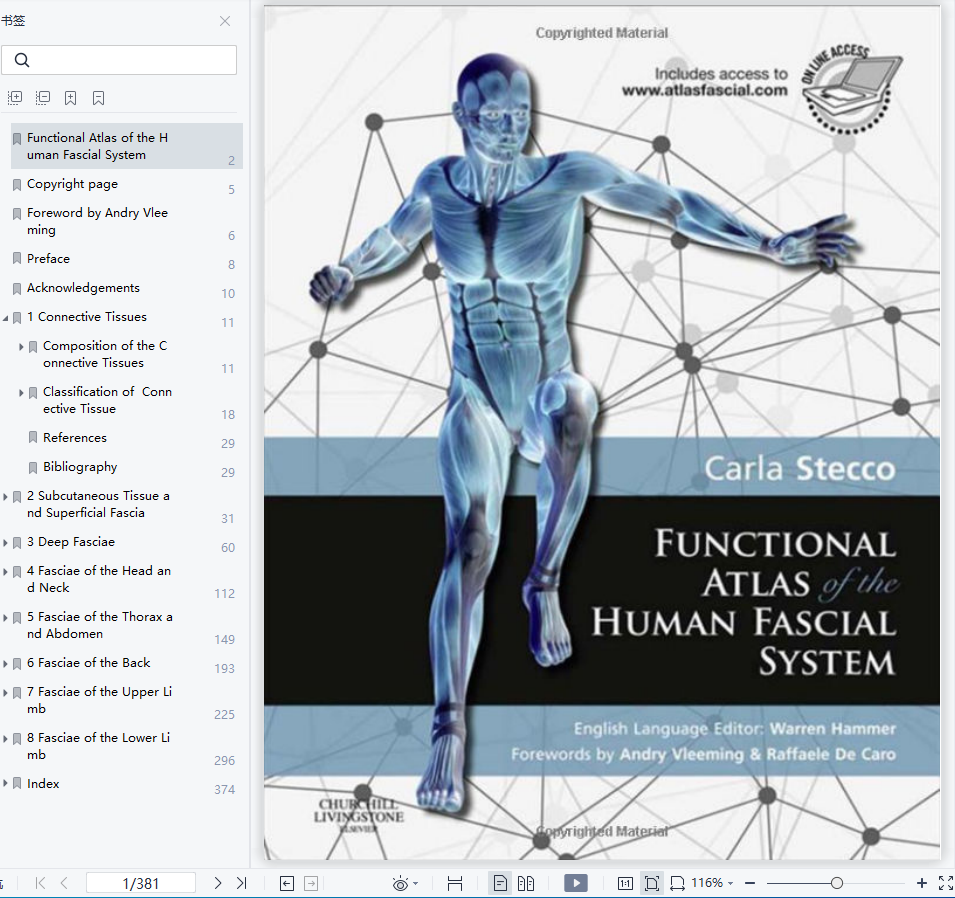The image size is (955, 898).
Task: Open the Bibliography bookmark
Action: click(x=80, y=467)
